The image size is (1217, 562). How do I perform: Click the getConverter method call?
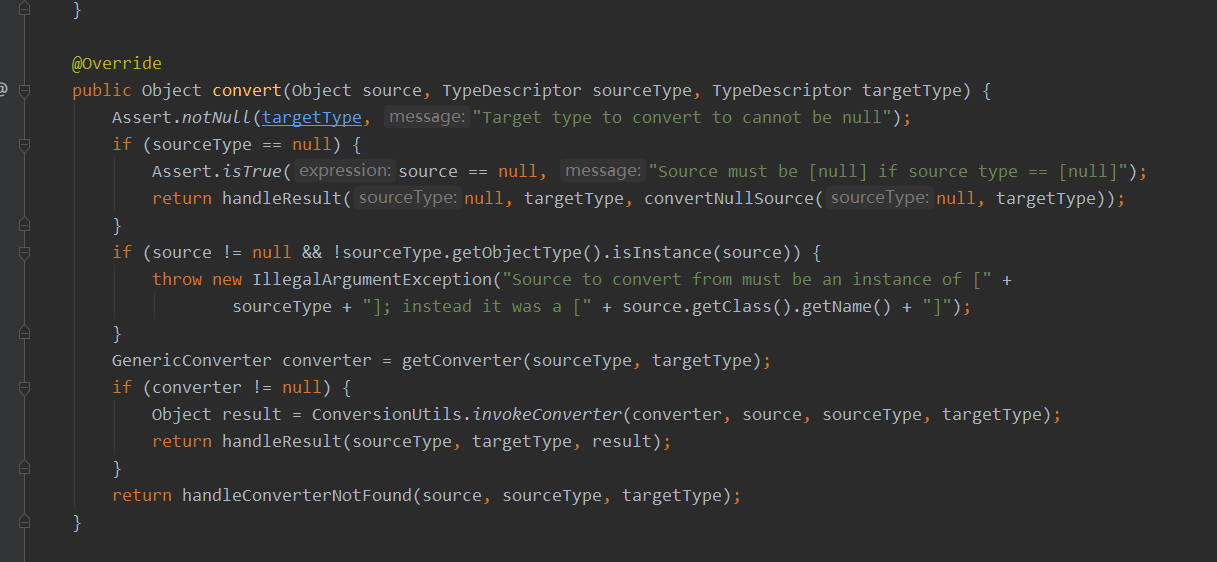pos(462,360)
